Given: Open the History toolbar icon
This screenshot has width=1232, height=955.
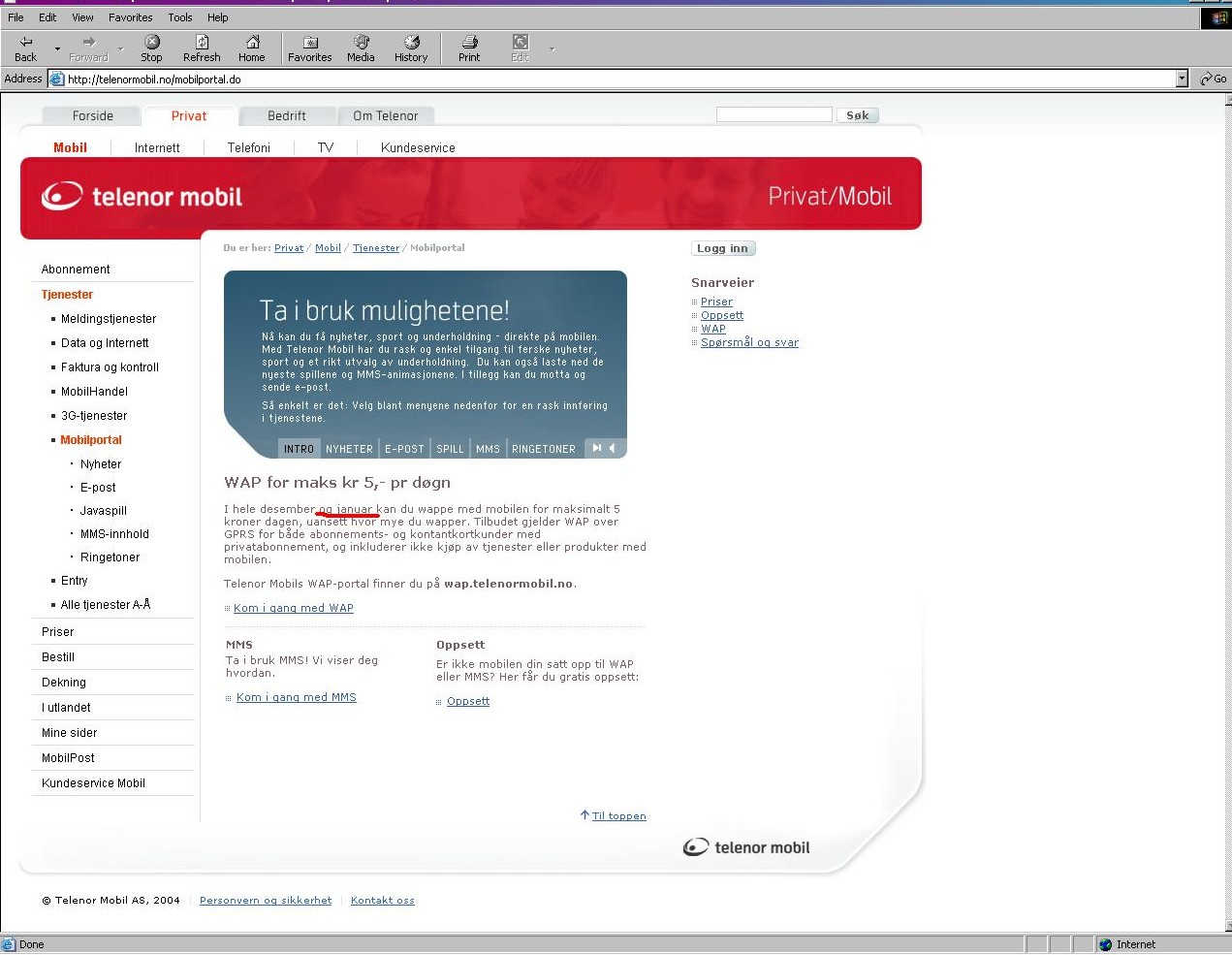Looking at the screenshot, I should click(411, 48).
